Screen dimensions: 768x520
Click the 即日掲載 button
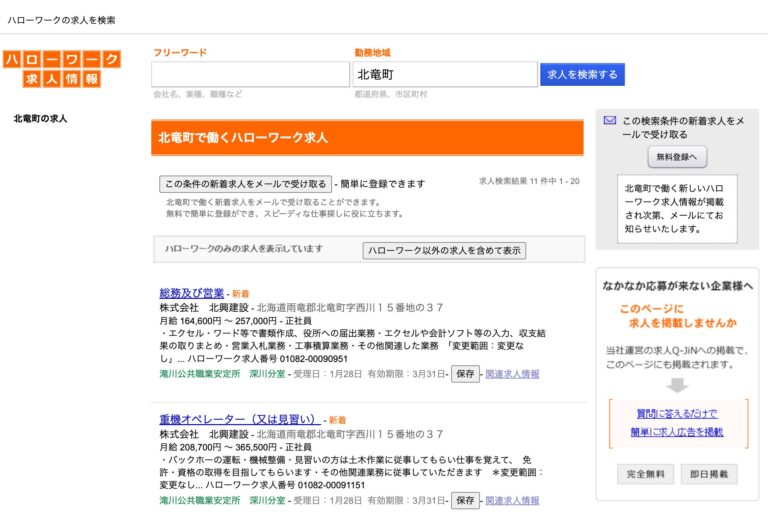coord(709,474)
